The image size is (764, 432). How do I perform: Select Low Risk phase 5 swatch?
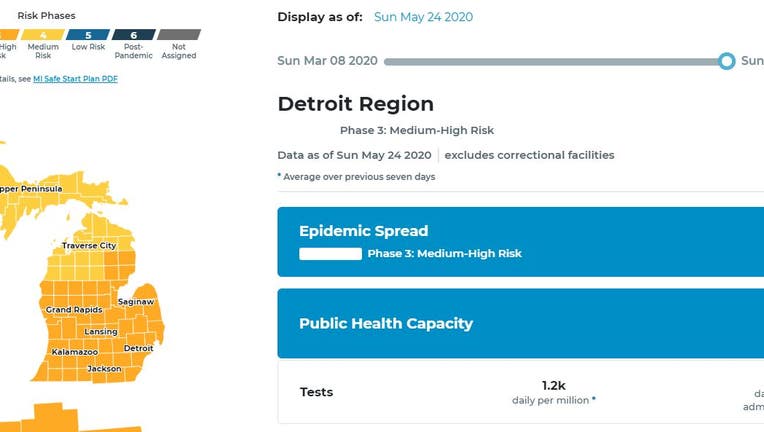coord(88,35)
